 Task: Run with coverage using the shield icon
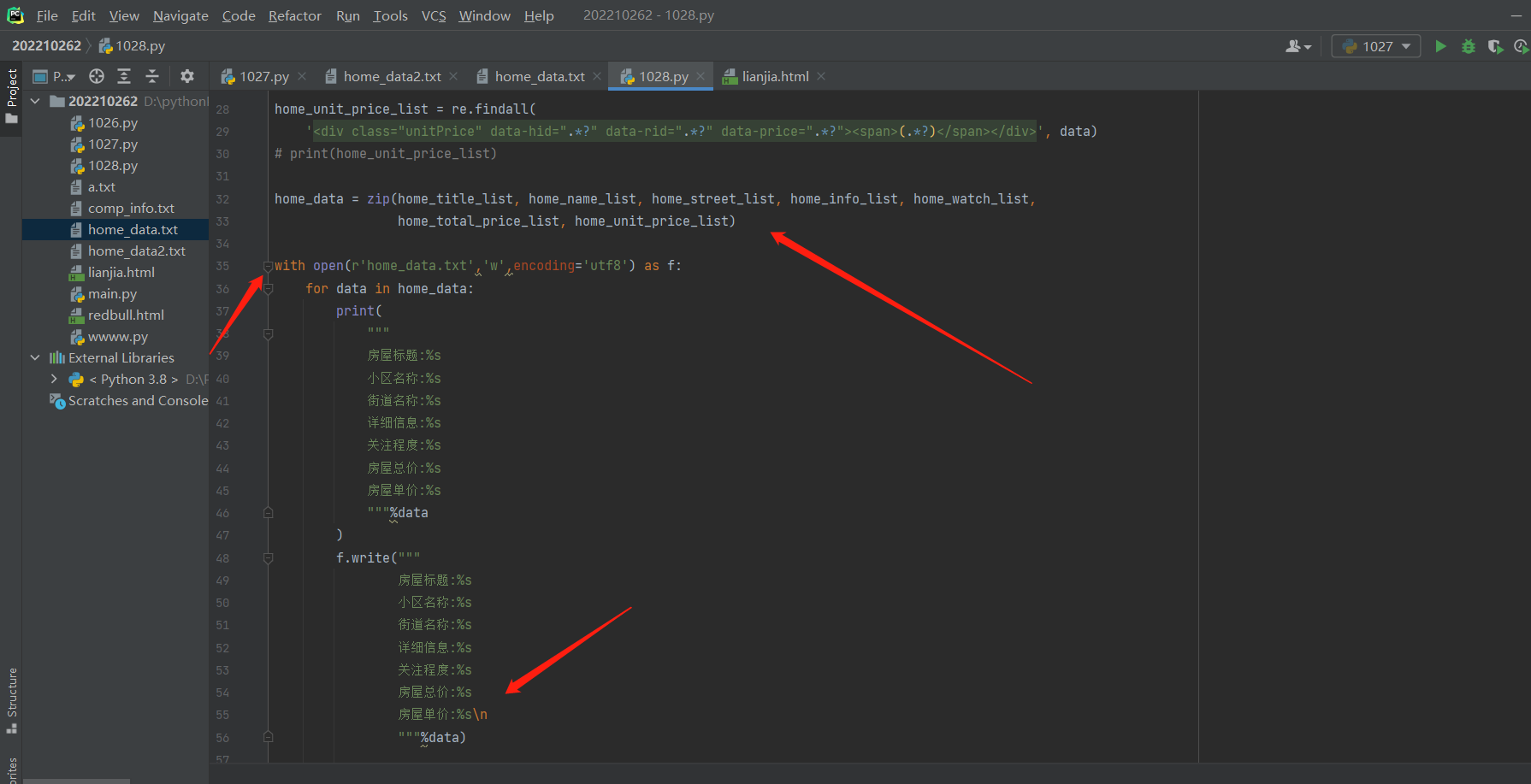pos(1495,46)
